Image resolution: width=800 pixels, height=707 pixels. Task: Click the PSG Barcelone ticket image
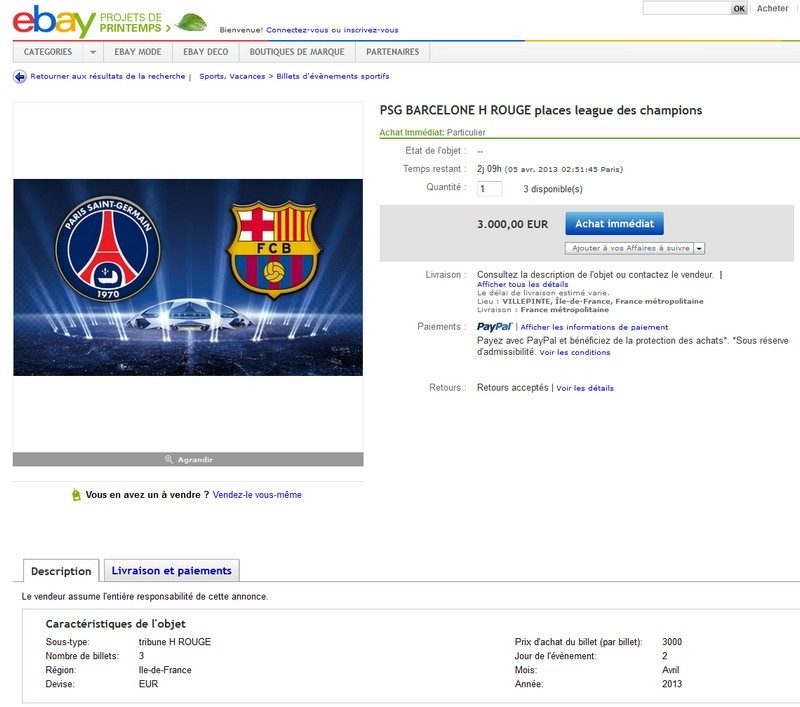(188, 277)
